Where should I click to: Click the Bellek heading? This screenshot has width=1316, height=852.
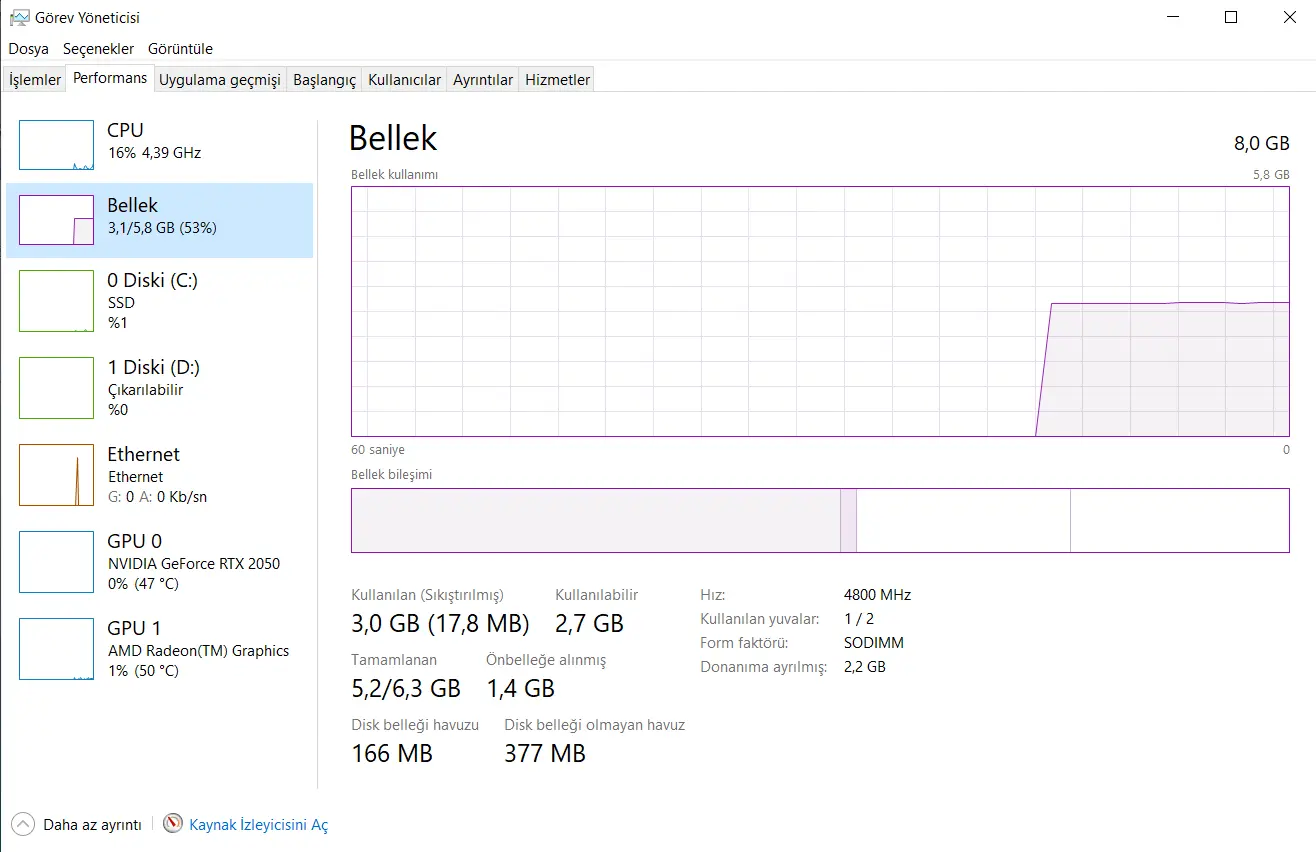pos(393,138)
